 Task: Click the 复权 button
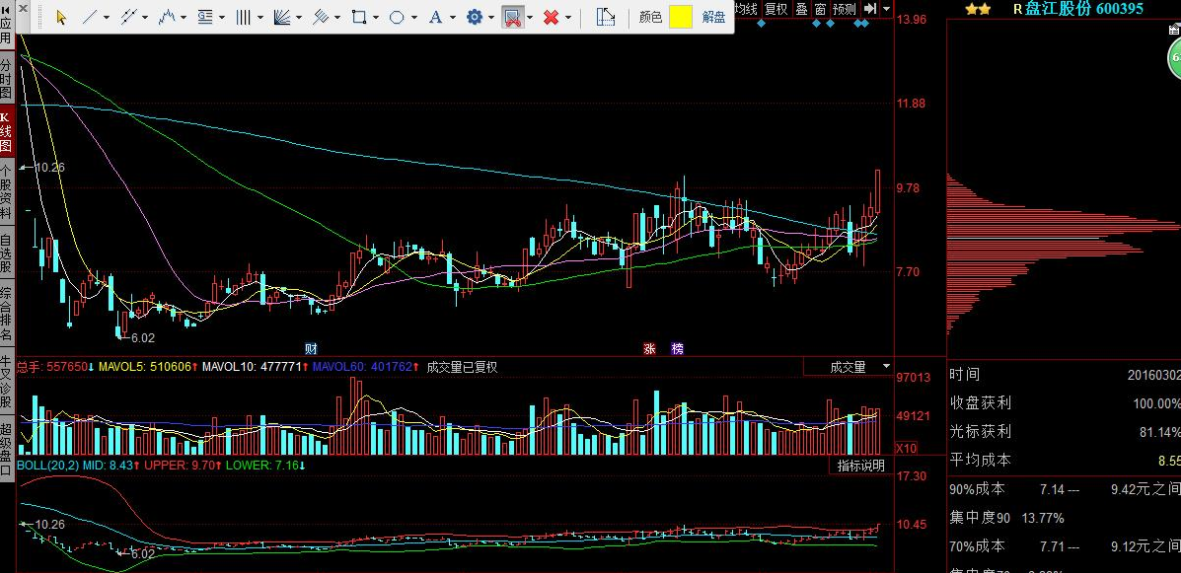(x=776, y=8)
